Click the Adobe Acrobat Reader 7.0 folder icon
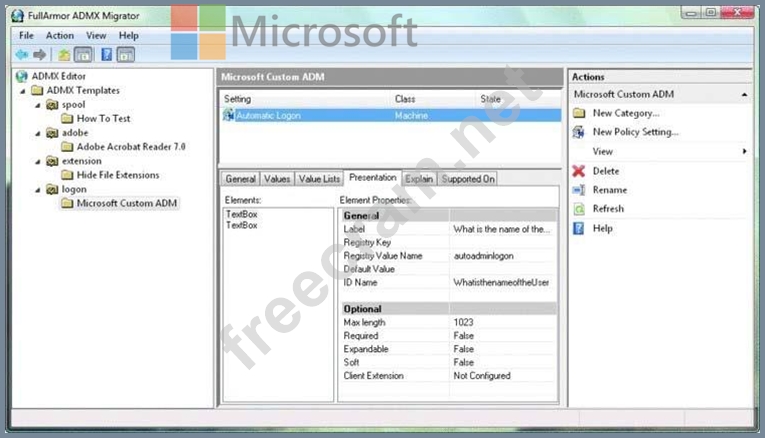The width and height of the screenshot is (765, 438). coord(67,146)
